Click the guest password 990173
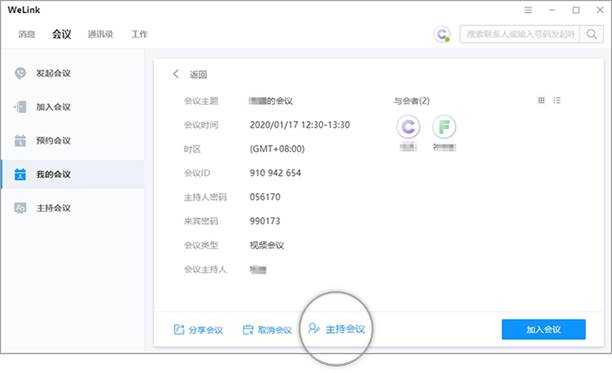Viewport: 612px width, 373px height. (x=265, y=221)
